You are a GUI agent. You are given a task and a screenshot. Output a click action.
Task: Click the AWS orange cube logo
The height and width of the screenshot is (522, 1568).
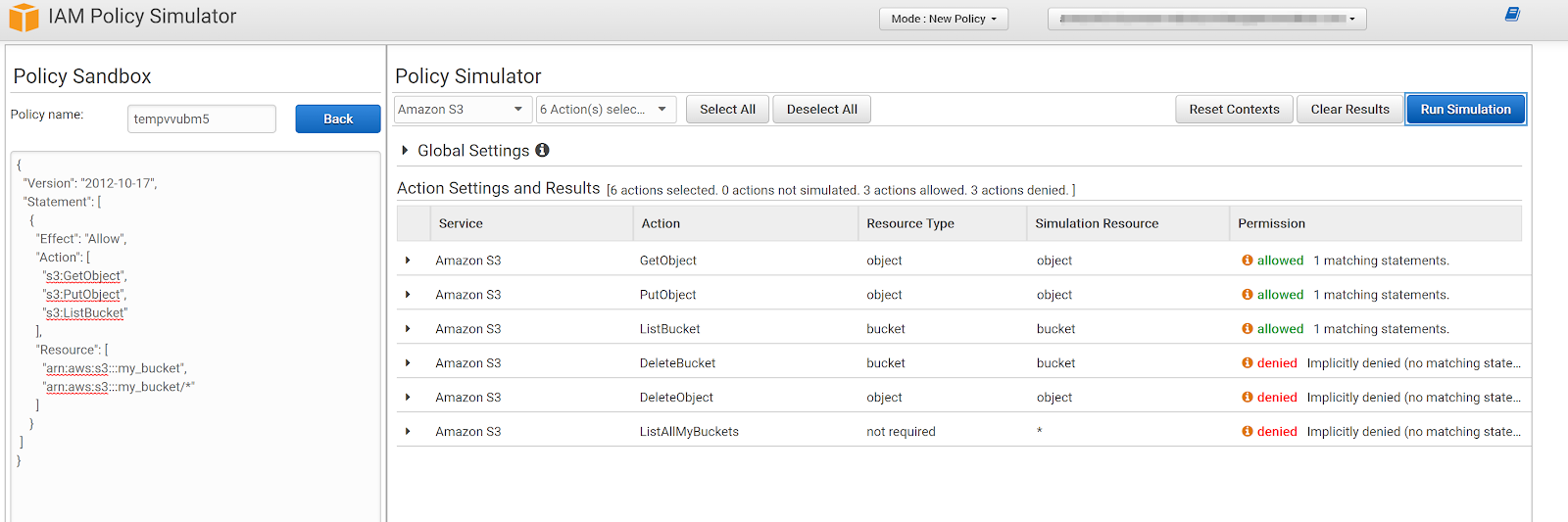tap(24, 18)
